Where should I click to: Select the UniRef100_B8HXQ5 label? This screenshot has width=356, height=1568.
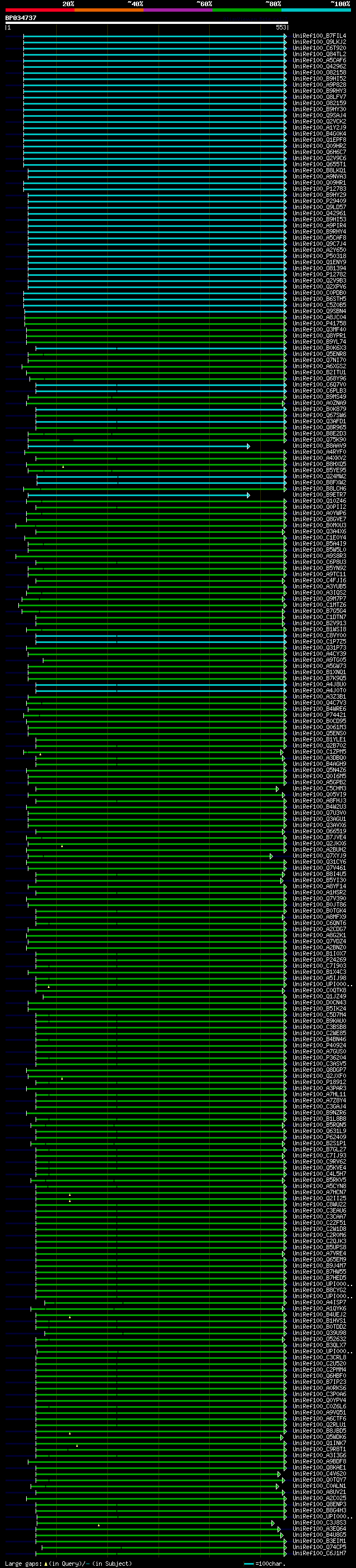(x=319, y=464)
